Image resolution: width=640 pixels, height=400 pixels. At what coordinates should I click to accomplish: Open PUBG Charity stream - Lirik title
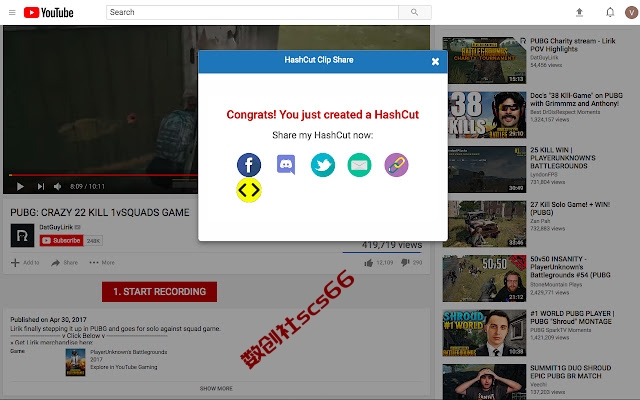point(573,45)
